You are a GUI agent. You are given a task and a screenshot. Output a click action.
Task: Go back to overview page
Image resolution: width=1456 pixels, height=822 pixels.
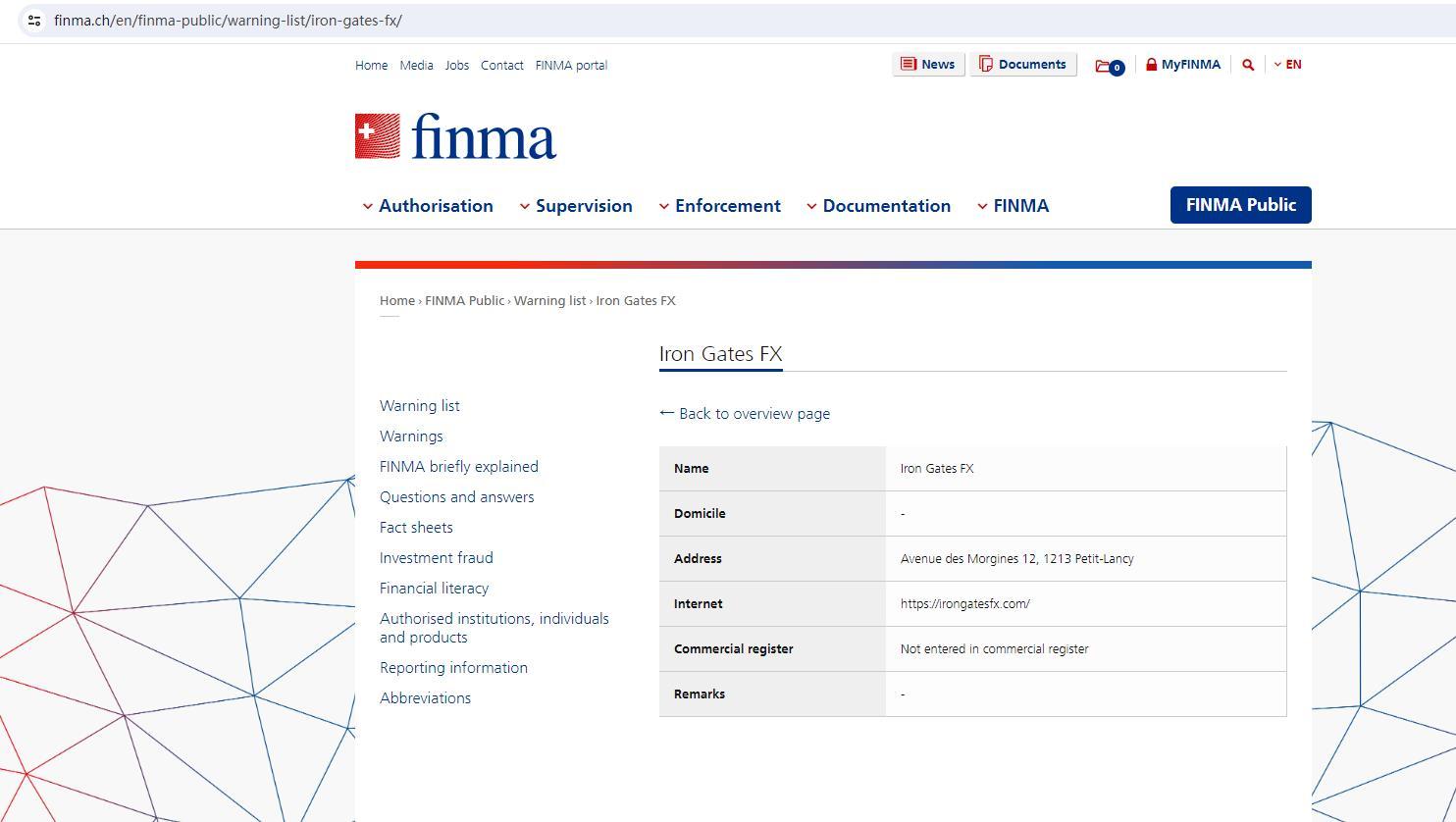click(x=745, y=414)
